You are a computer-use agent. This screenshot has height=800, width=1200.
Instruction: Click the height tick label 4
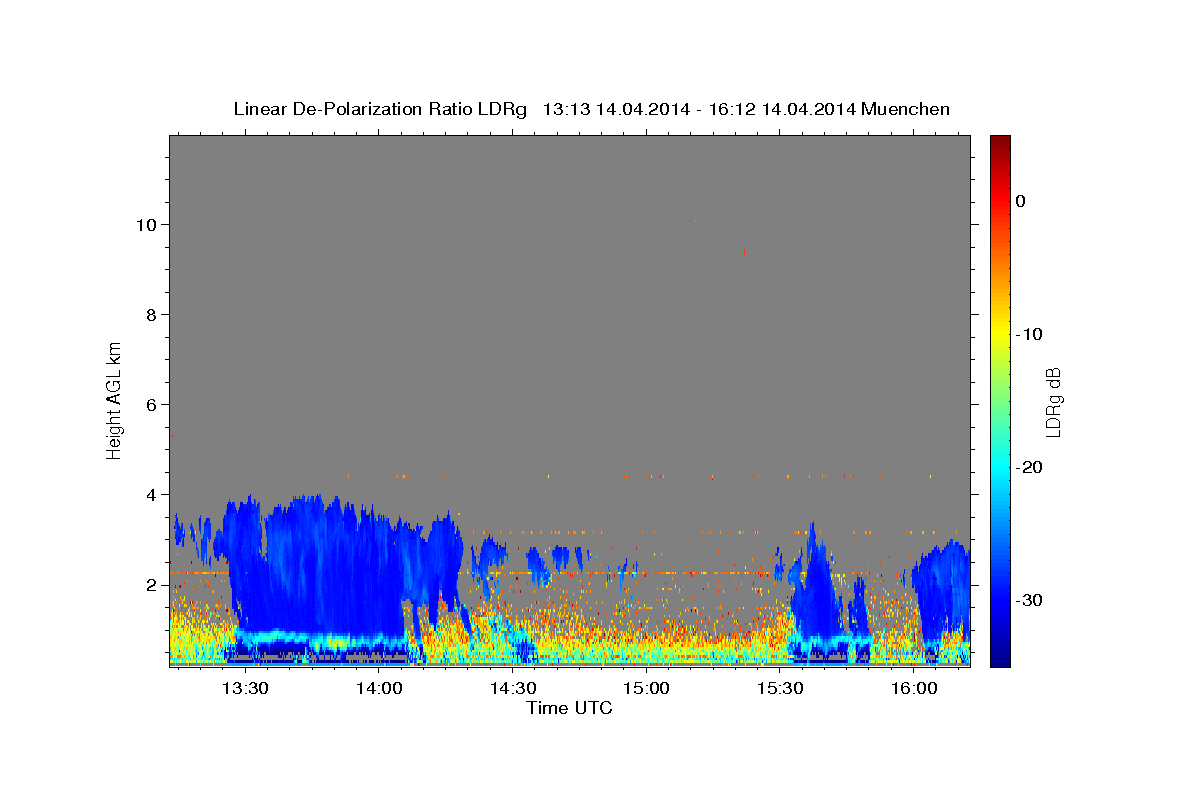(x=151, y=495)
